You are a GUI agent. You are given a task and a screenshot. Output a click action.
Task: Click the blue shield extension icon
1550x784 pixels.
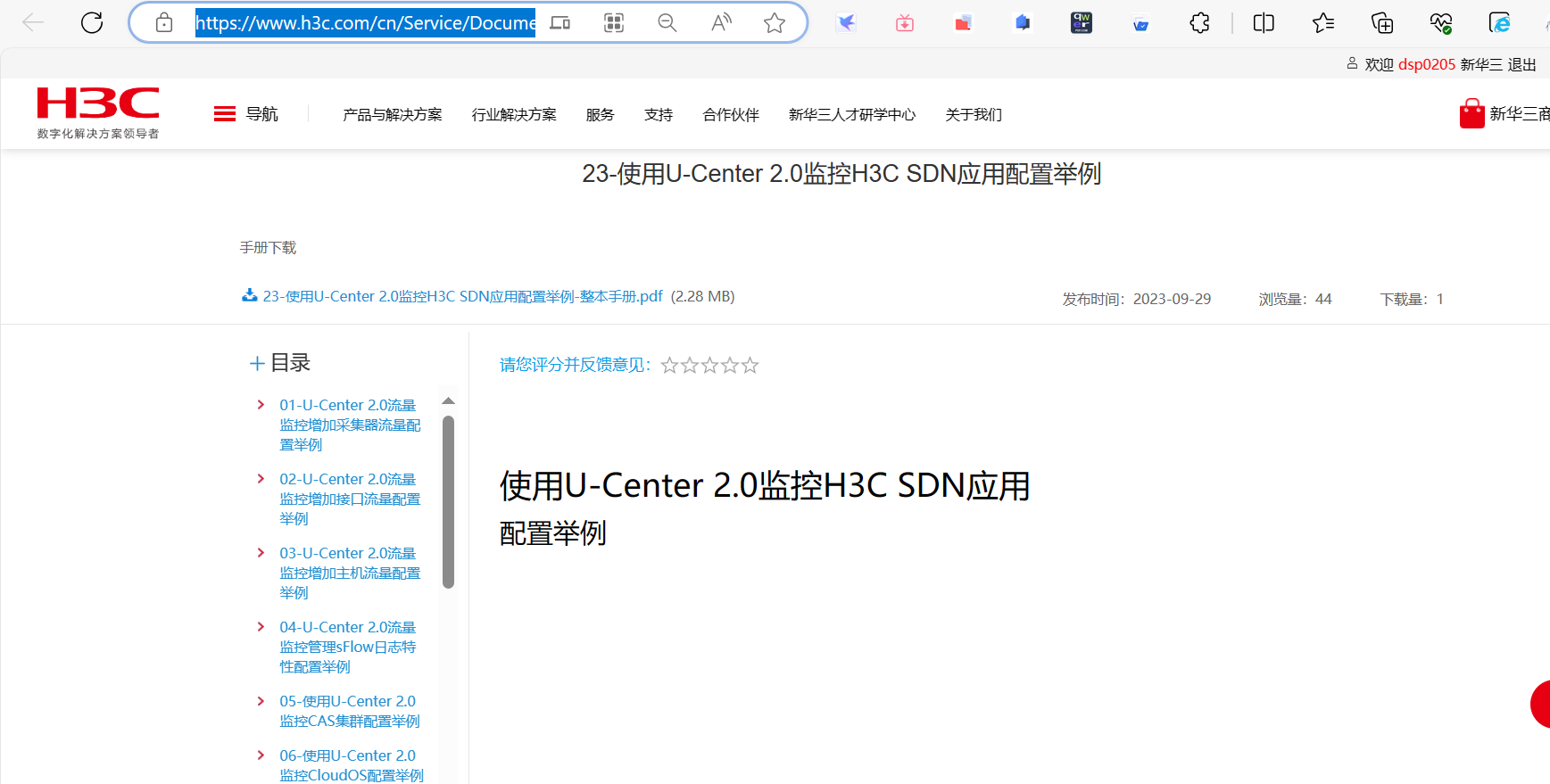coord(1023,22)
